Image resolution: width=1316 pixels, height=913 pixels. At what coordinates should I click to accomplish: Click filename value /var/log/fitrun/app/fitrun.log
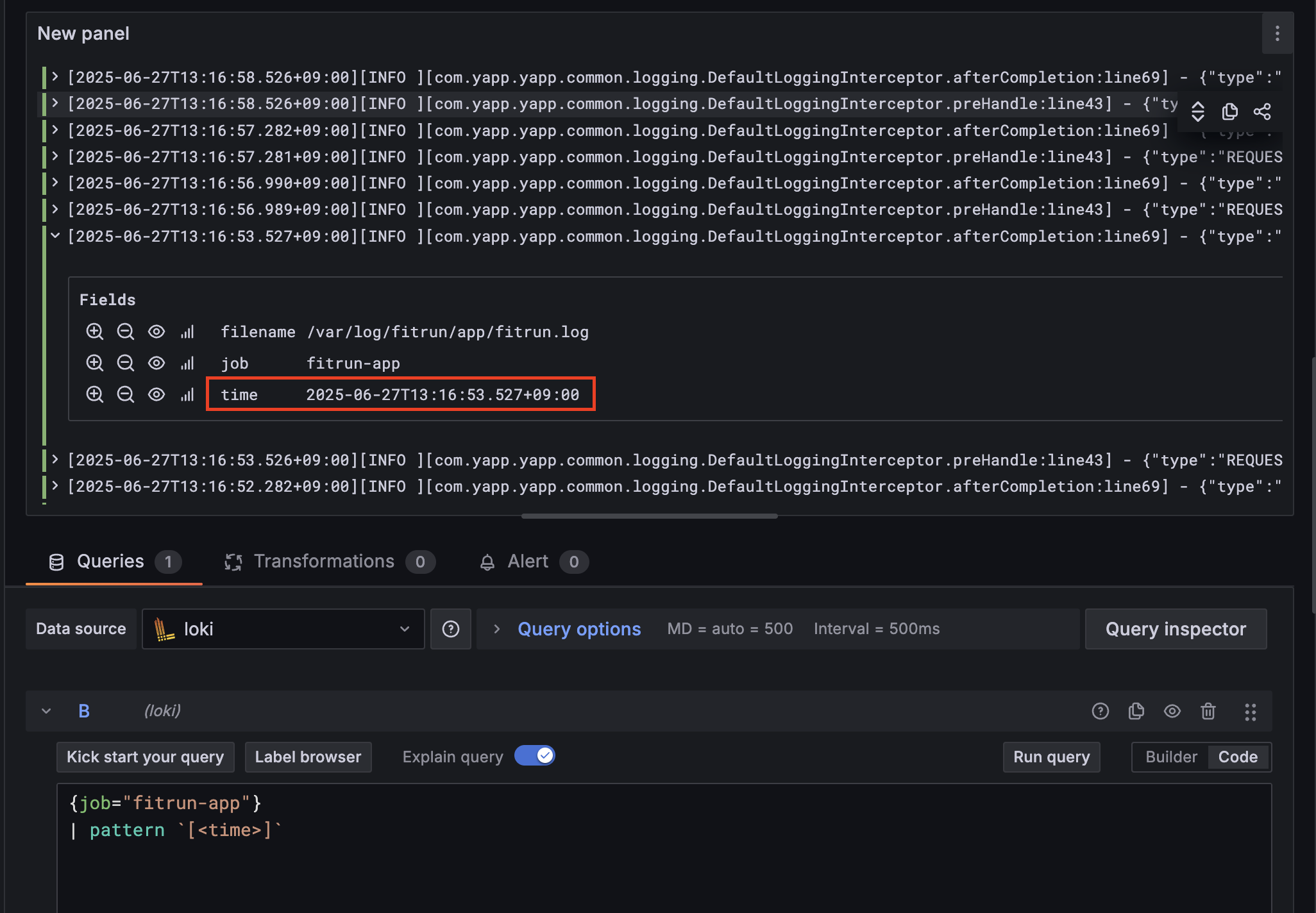(x=448, y=331)
